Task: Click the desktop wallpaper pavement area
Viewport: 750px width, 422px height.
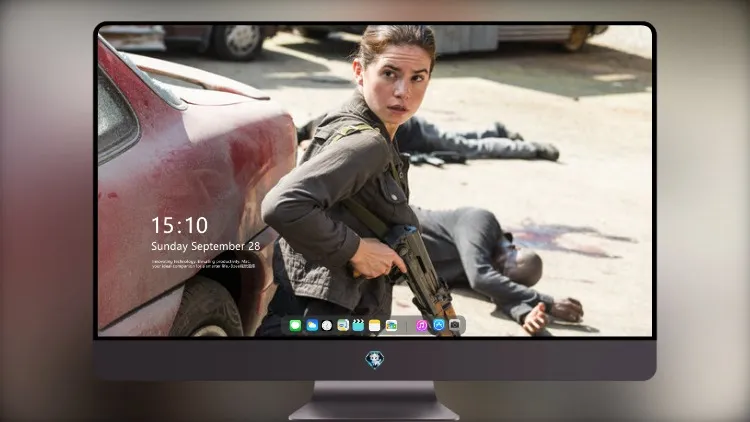Action: (574, 167)
